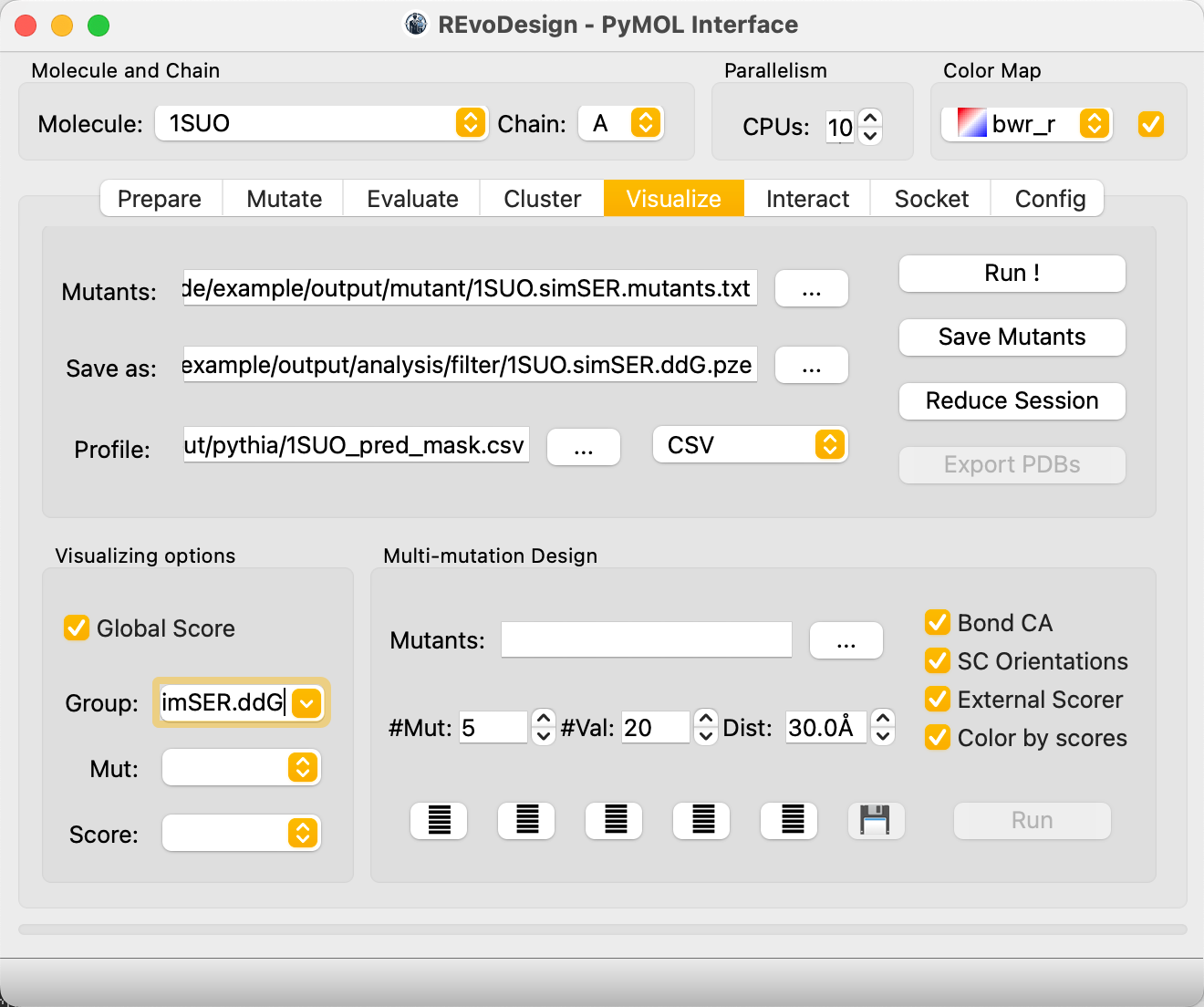
Task: Toggle the Bond CA checkbox
Action: 938,622
